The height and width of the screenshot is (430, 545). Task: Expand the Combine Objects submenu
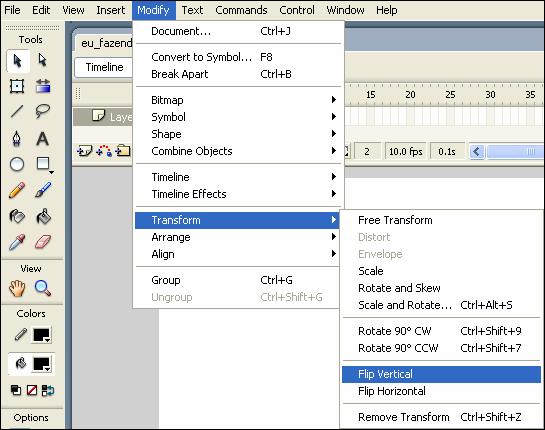pyautogui.click(x=237, y=151)
